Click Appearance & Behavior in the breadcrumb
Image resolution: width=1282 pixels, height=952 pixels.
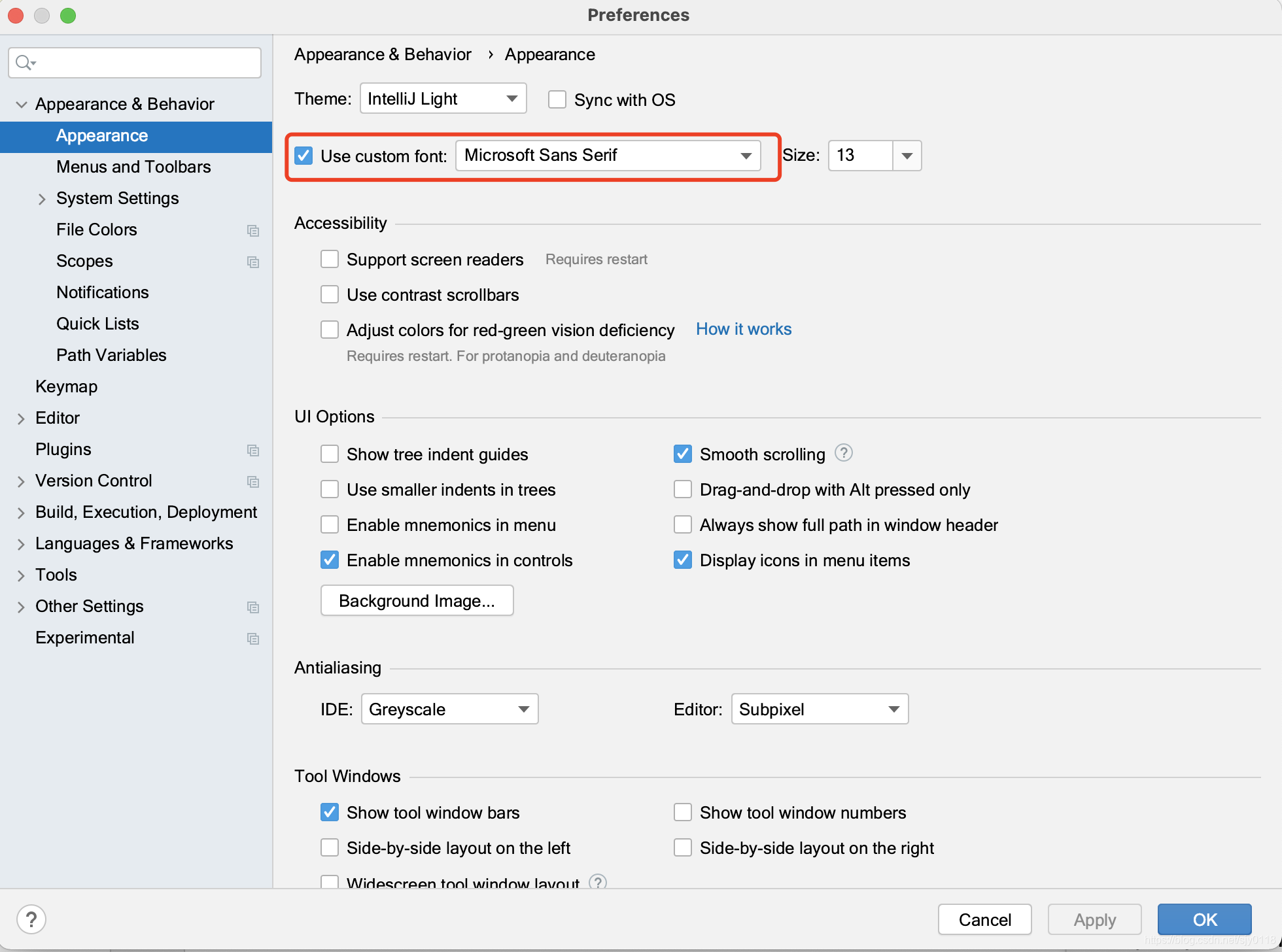[x=383, y=54]
